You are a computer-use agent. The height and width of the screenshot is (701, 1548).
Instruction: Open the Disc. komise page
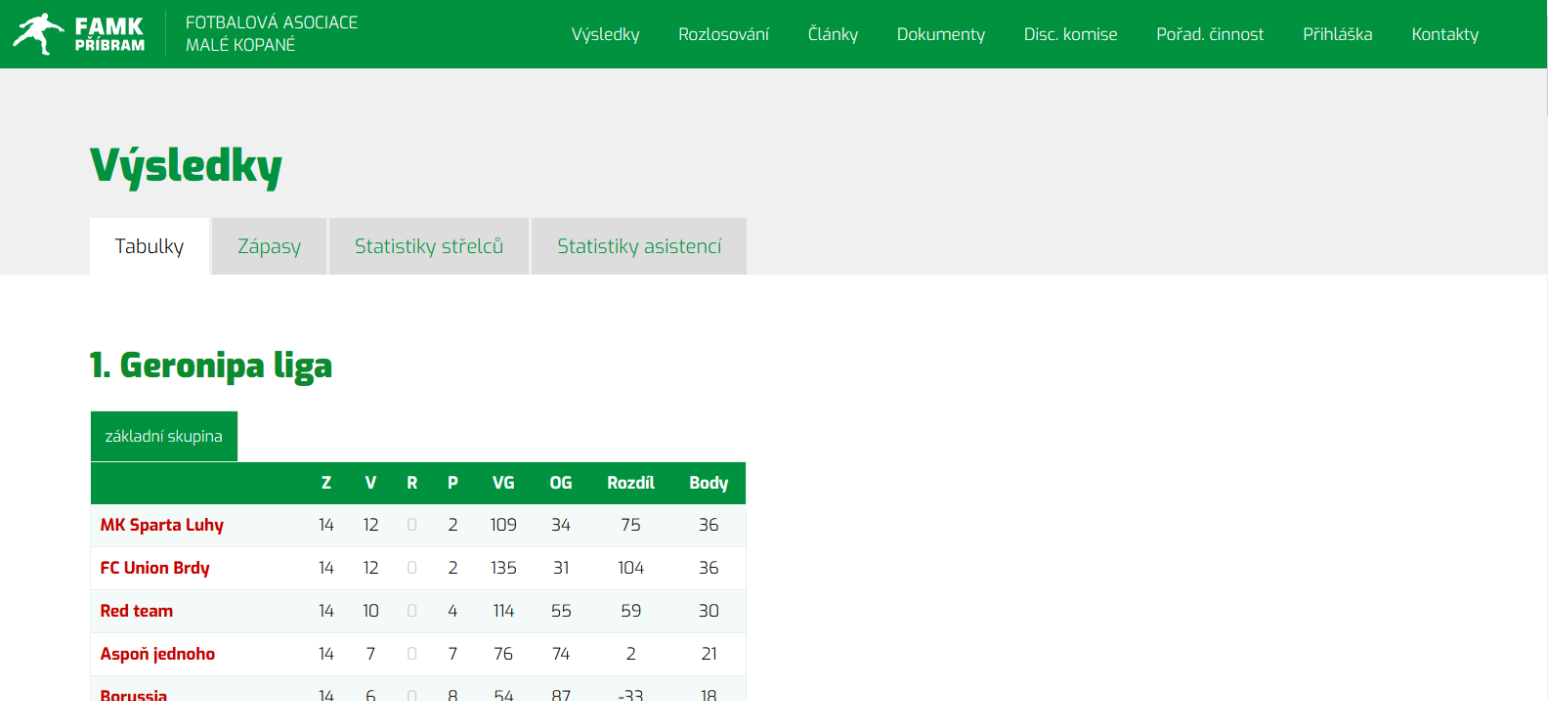[1070, 34]
